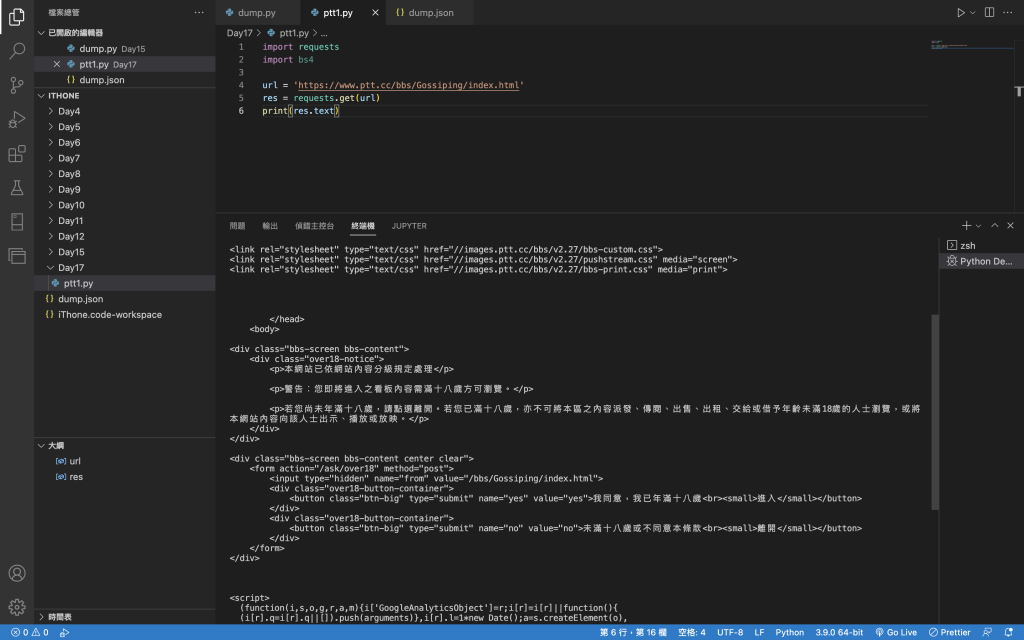Open the new terminal dropdown arrow
The width and height of the screenshot is (1024, 640).
(978, 226)
